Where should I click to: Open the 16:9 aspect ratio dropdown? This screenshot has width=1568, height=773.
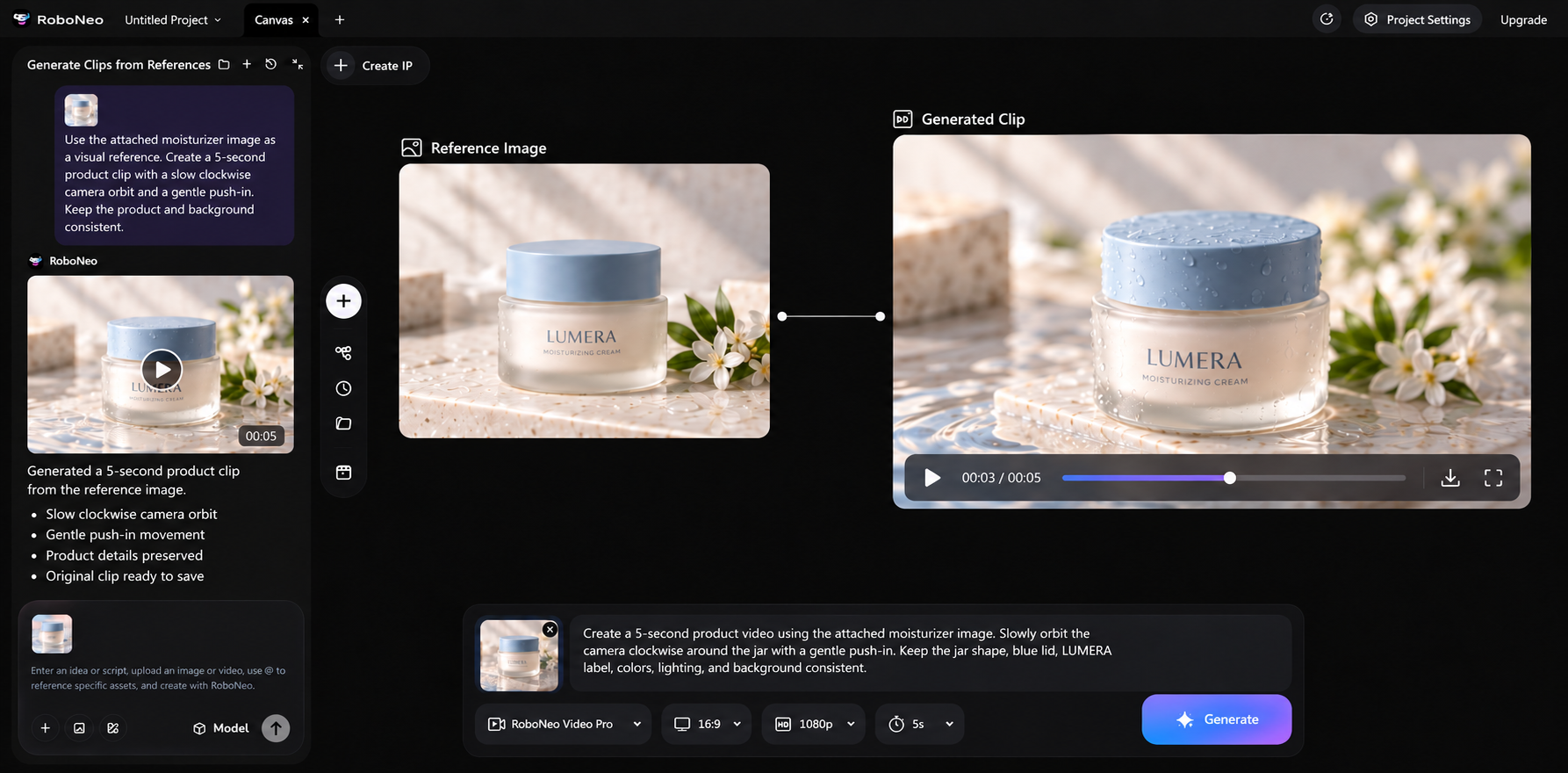[707, 724]
